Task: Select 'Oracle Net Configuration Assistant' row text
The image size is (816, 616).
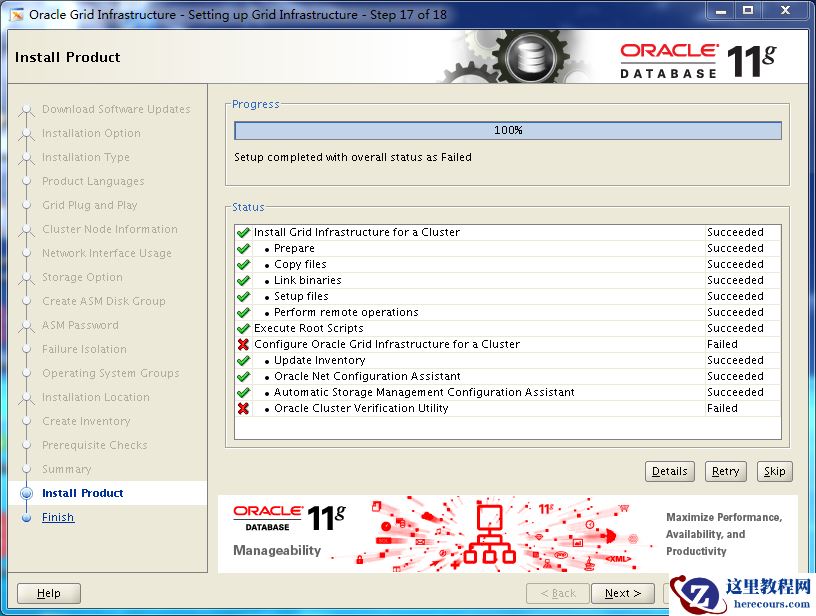Action: [367, 376]
